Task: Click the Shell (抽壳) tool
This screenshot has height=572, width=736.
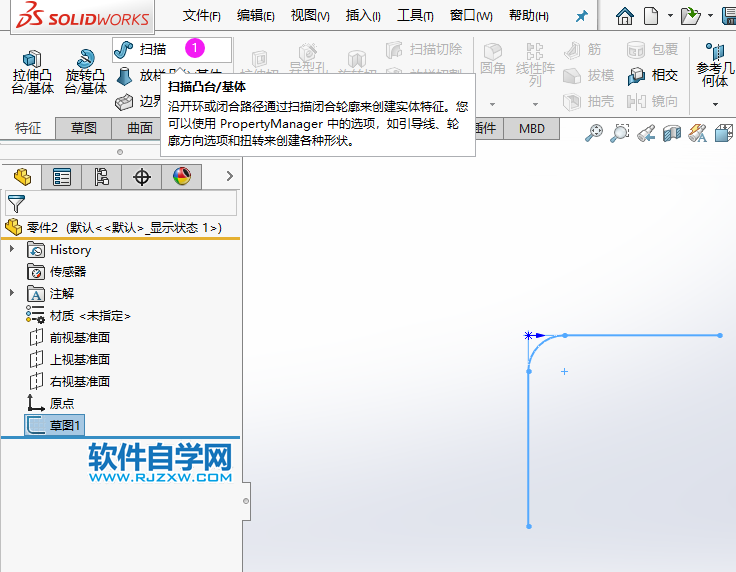Action: [589, 101]
